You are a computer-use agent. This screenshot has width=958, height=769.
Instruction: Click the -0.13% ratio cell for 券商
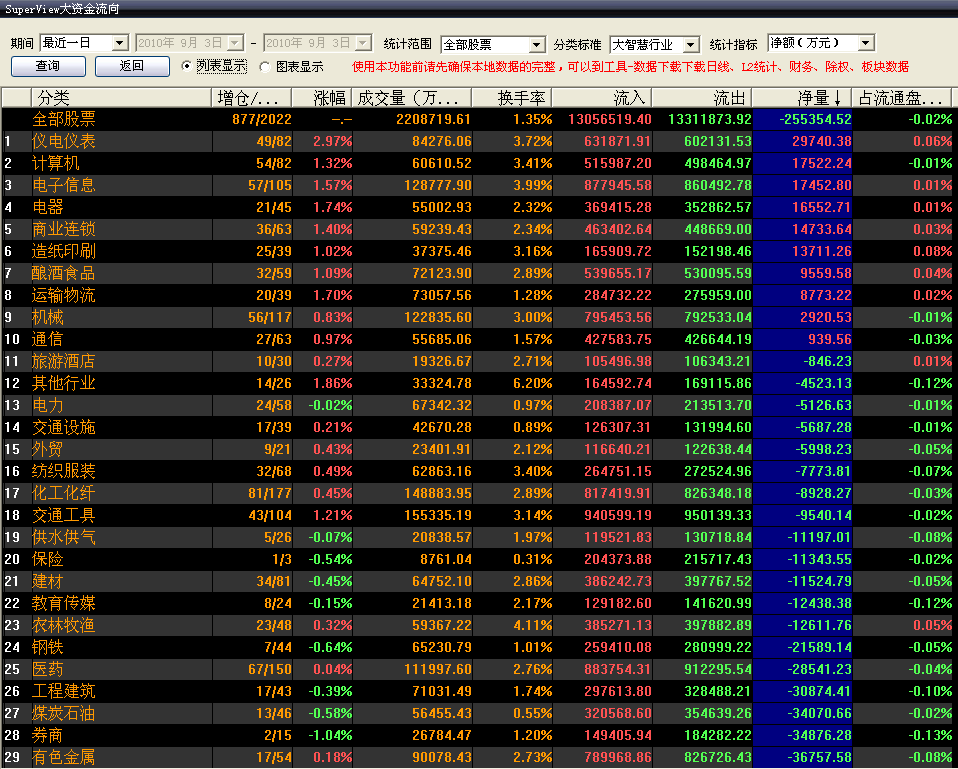(929, 735)
